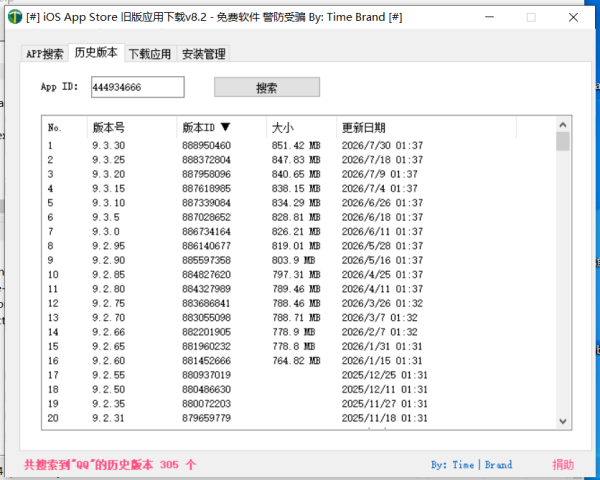Sort by the 更新日期 column header
Viewport: 600px width, 480px height.
pos(426,127)
